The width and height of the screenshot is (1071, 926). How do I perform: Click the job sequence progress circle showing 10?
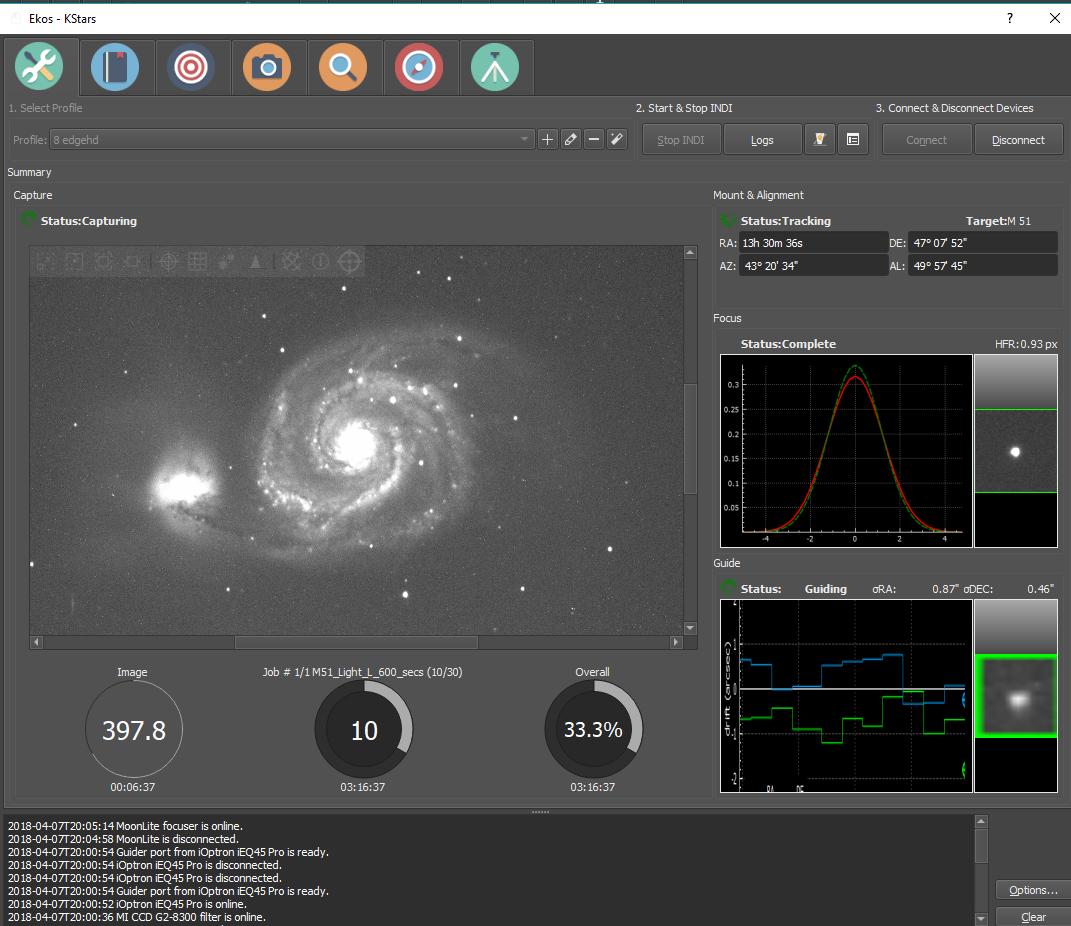pos(363,729)
